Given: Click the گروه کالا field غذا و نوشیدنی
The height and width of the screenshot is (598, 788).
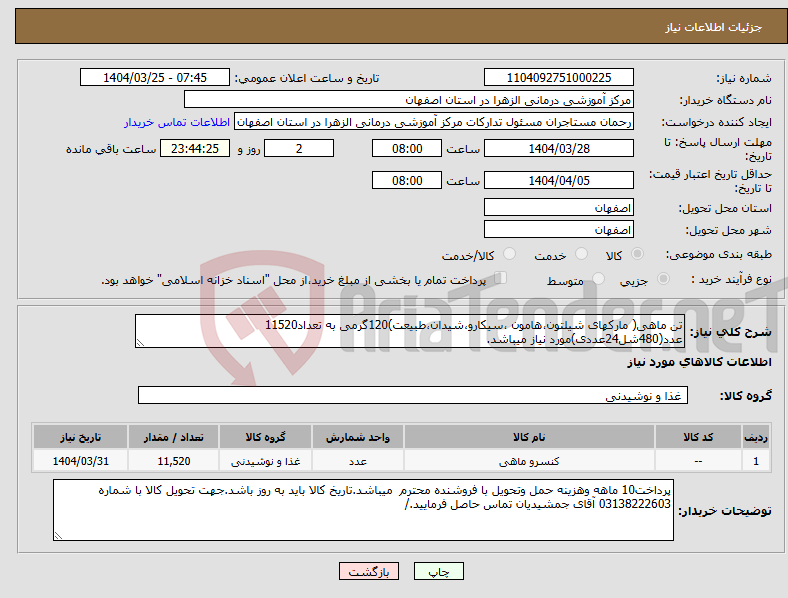Looking at the screenshot, I should (x=413, y=395).
